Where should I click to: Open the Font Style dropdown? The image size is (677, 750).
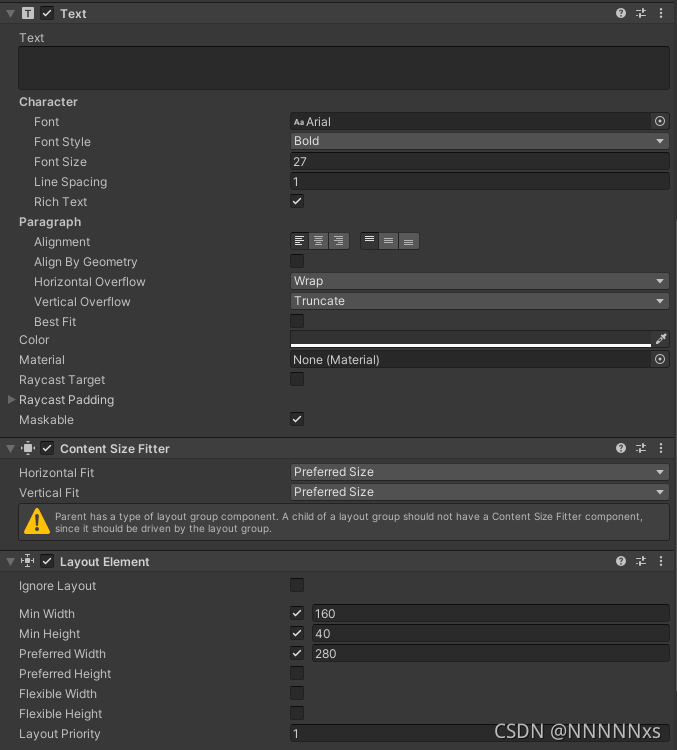[479, 141]
